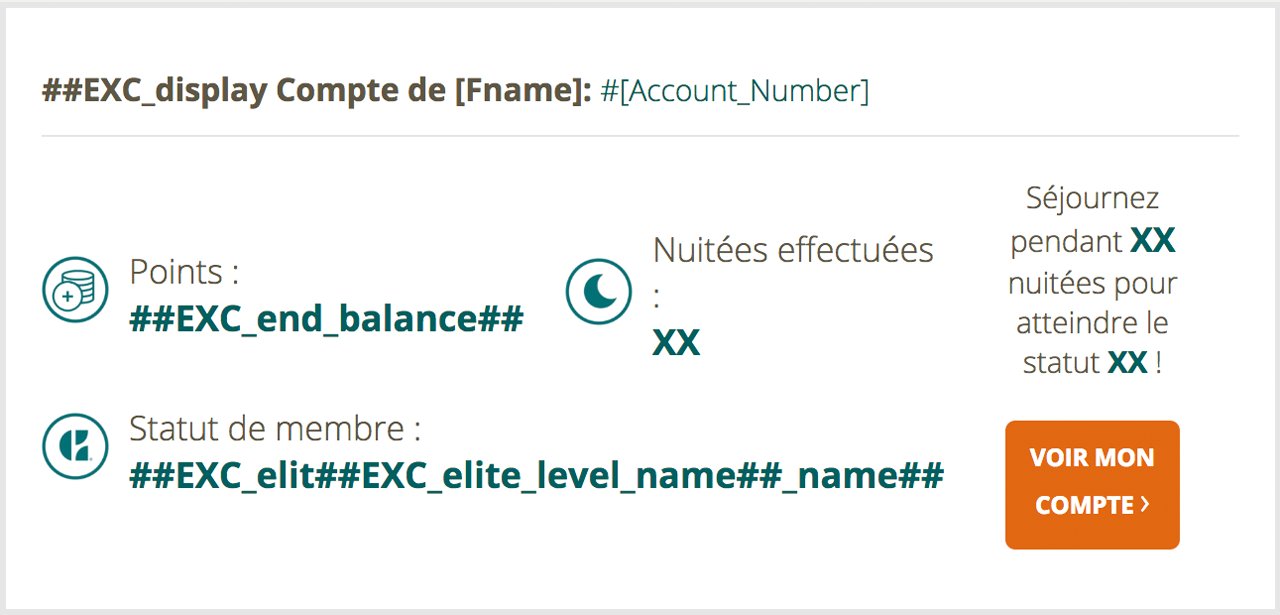Select the #[Account_Number] text
The width and height of the screenshot is (1280, 615).
[734, 91]
